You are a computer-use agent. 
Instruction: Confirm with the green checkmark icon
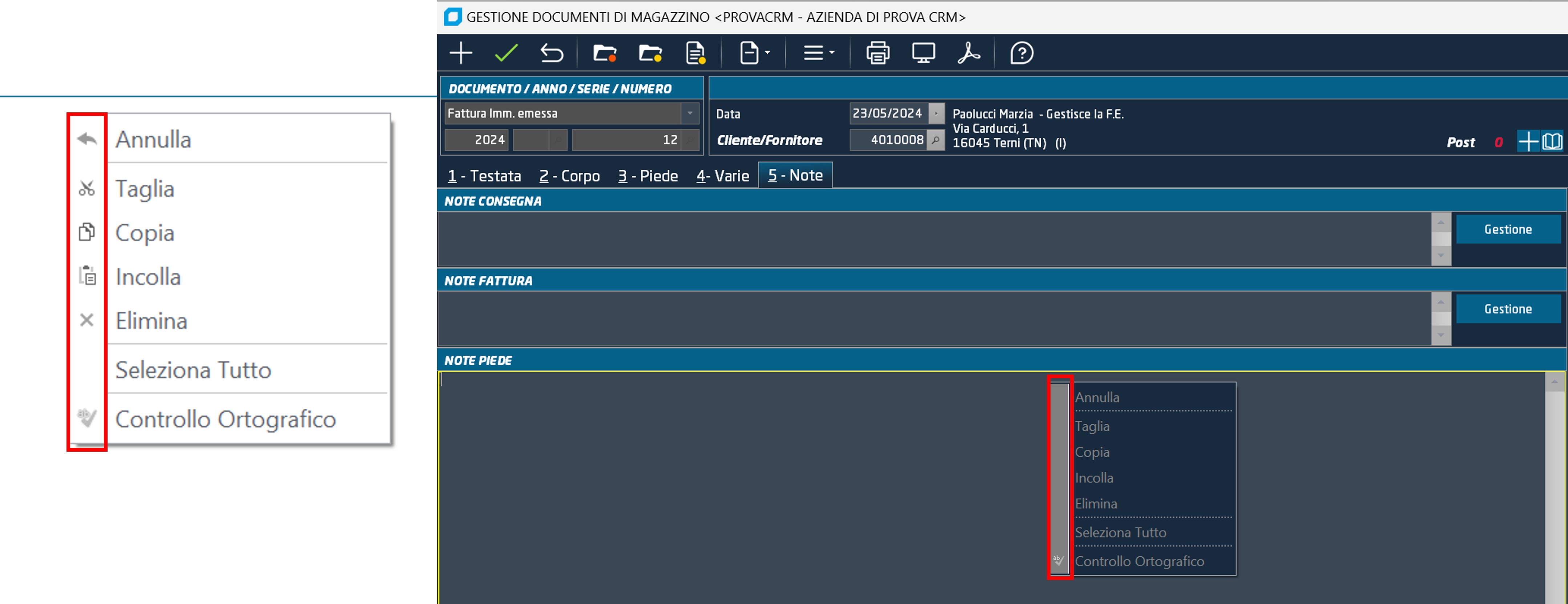506,53
